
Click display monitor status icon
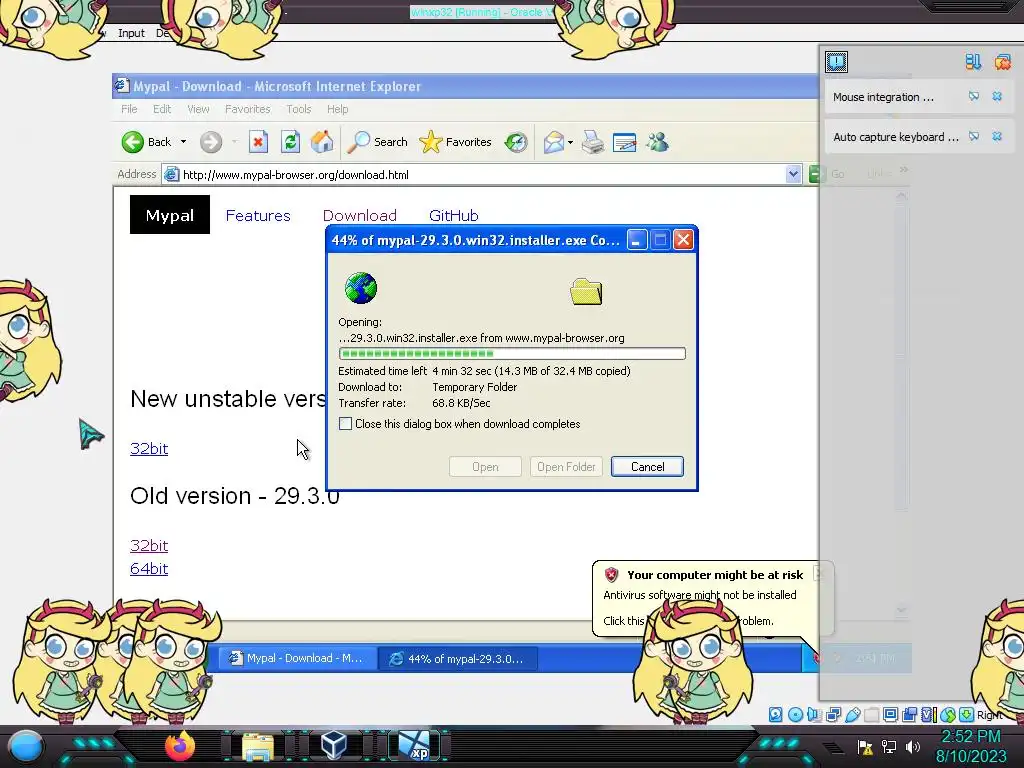point(890,714)
